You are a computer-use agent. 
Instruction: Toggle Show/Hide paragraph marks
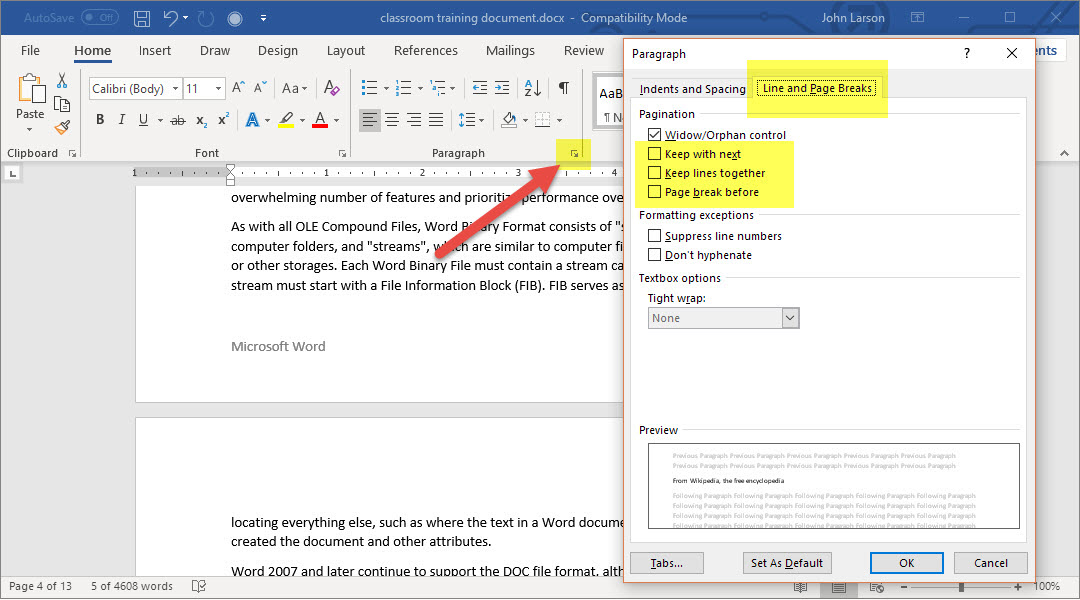click(x=564, y=89)
